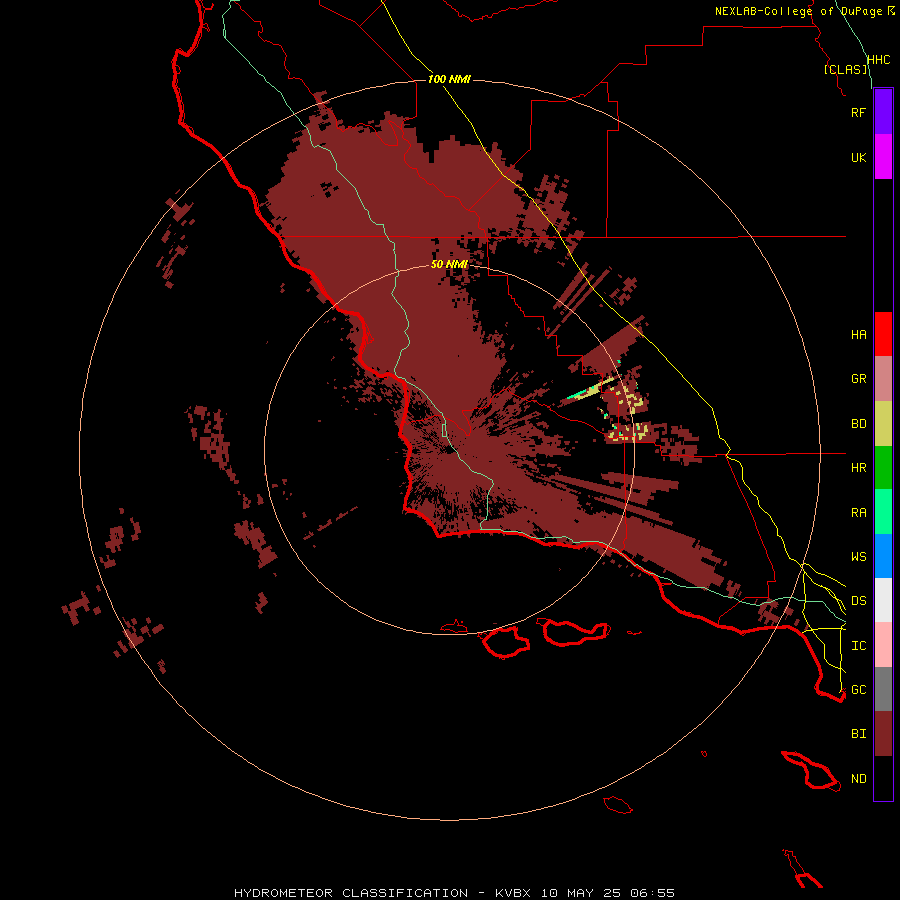Click the 'HHC' product label
Viewport: 900px width, 900px height.
coord(879,60)
